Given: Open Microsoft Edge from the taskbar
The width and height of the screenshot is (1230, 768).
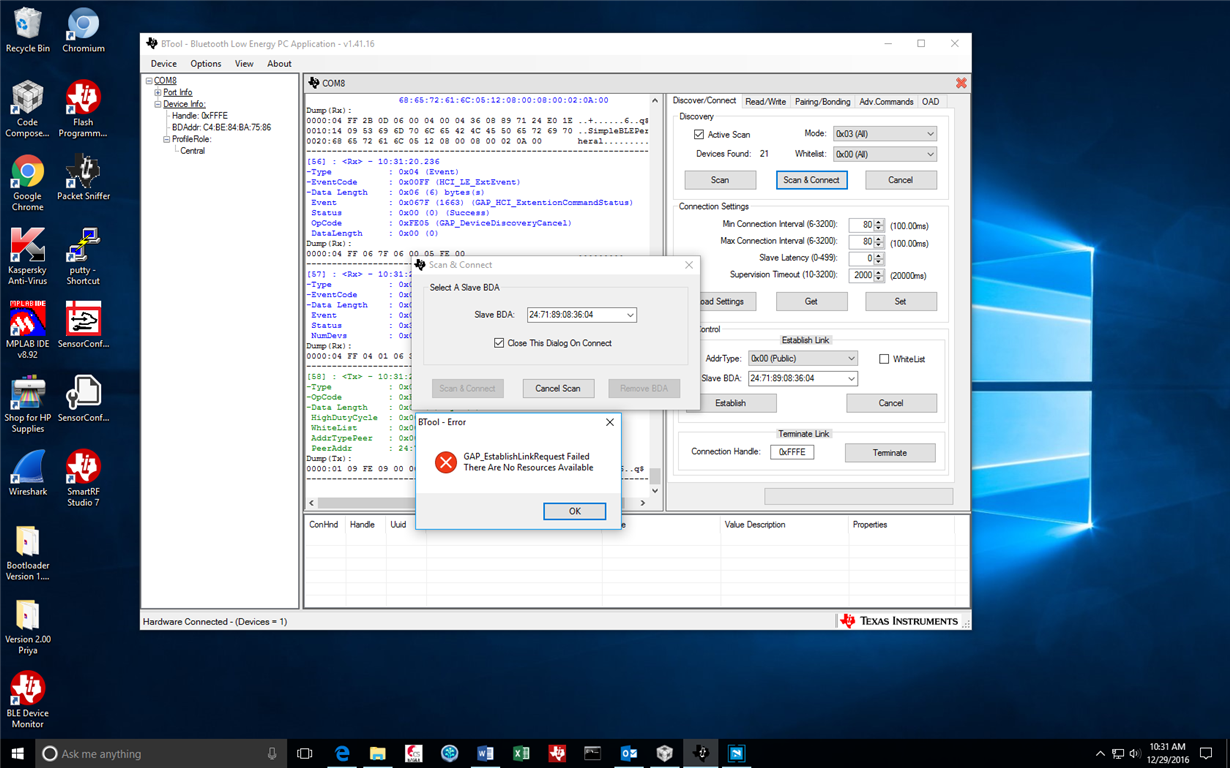Looking at the screenshot, I should 342,753.
